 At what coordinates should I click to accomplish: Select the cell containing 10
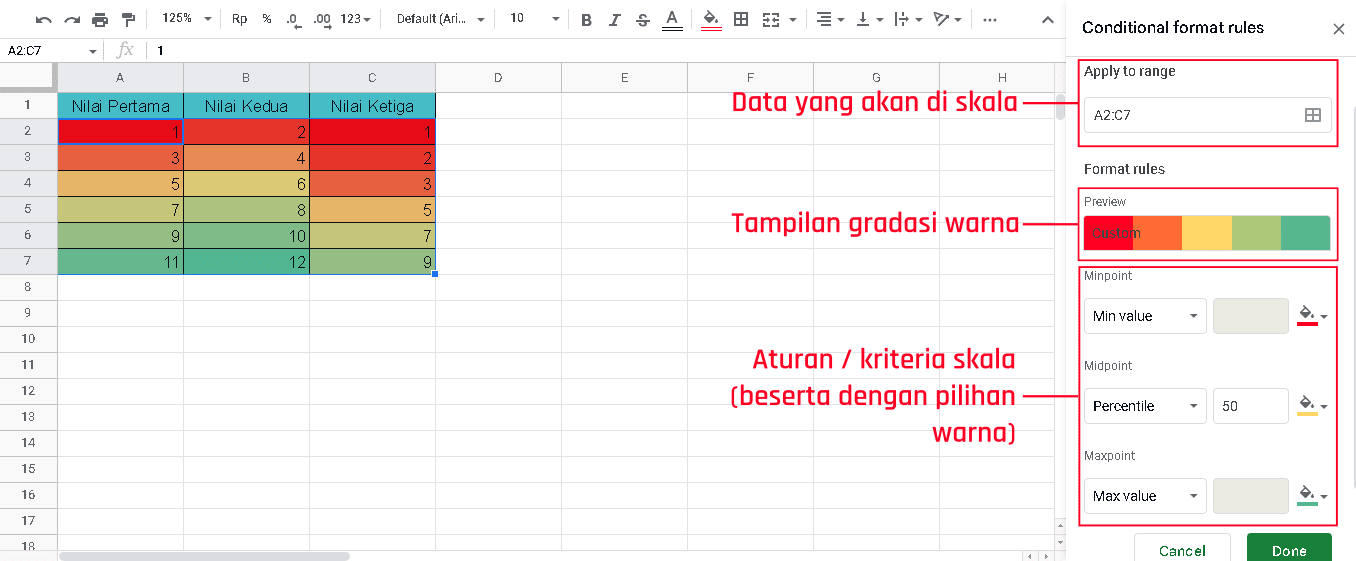(x=246, y=235)
